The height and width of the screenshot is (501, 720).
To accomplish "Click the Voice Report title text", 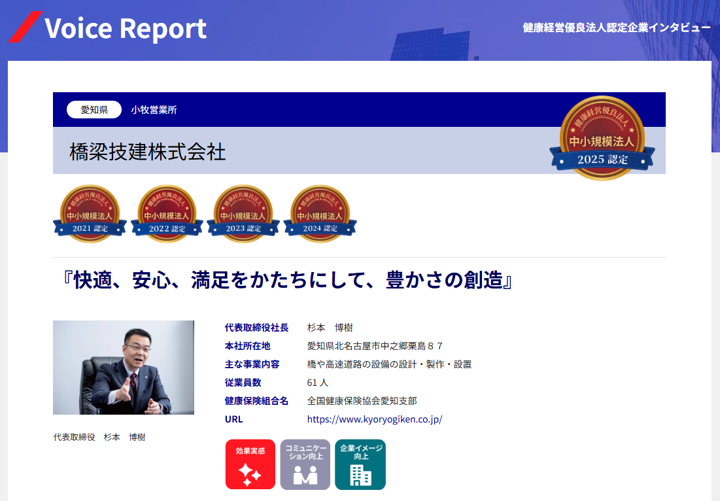I will tap(126, 28).
